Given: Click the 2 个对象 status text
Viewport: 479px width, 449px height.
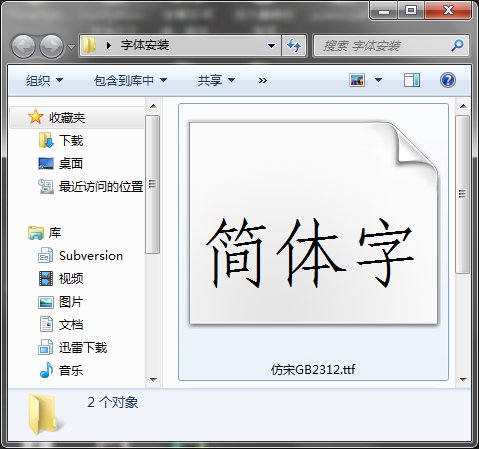Looking at the screenshot, I should click(x=113, y=402).
